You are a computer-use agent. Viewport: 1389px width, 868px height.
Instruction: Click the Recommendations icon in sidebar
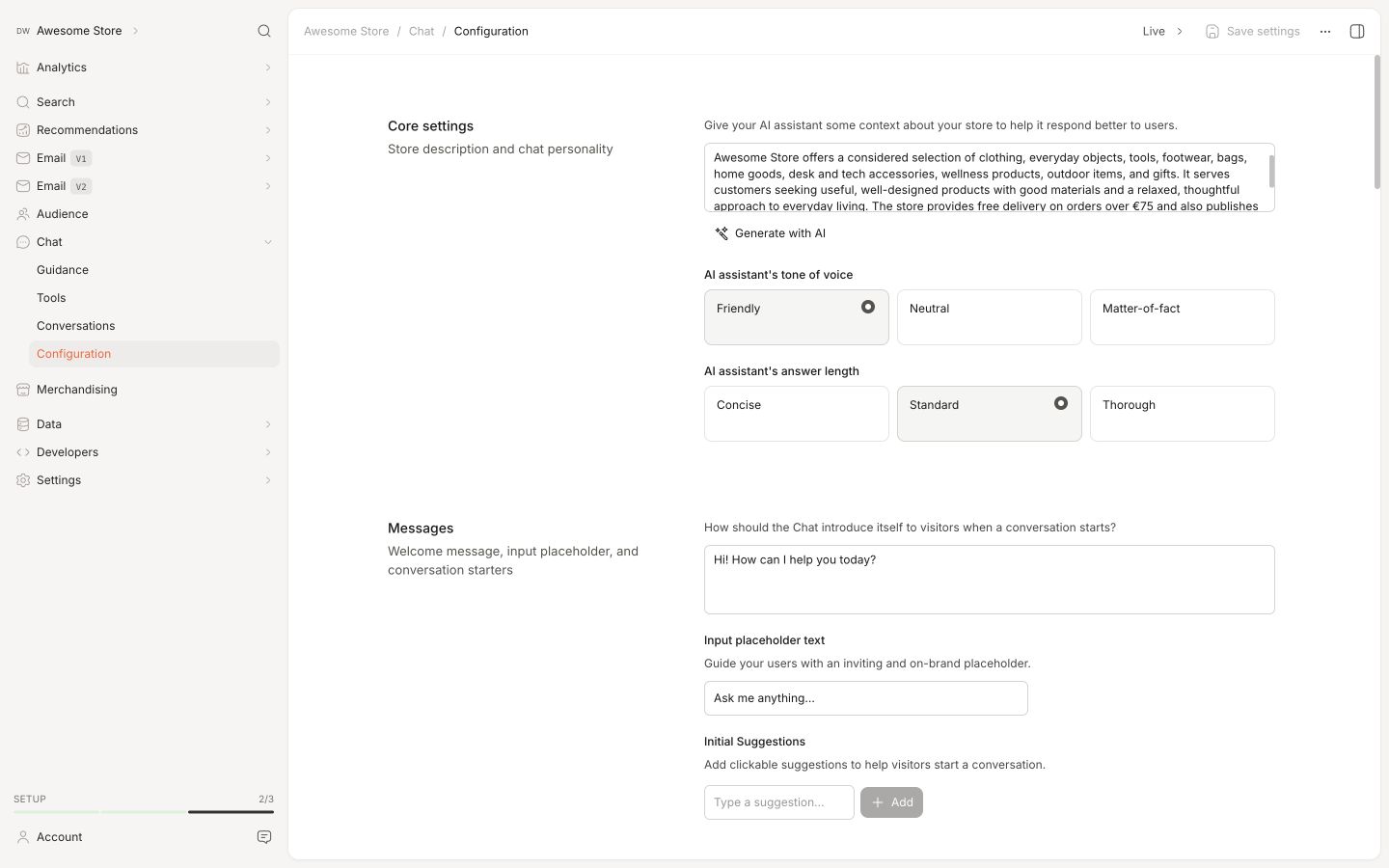23,130
